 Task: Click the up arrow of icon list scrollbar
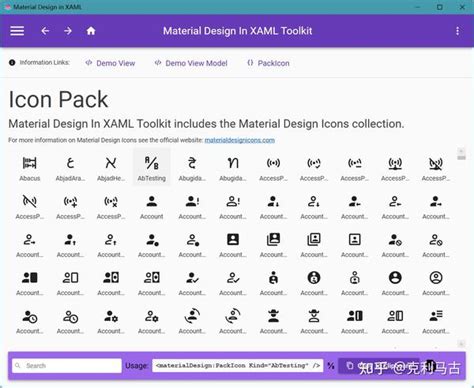461,151
